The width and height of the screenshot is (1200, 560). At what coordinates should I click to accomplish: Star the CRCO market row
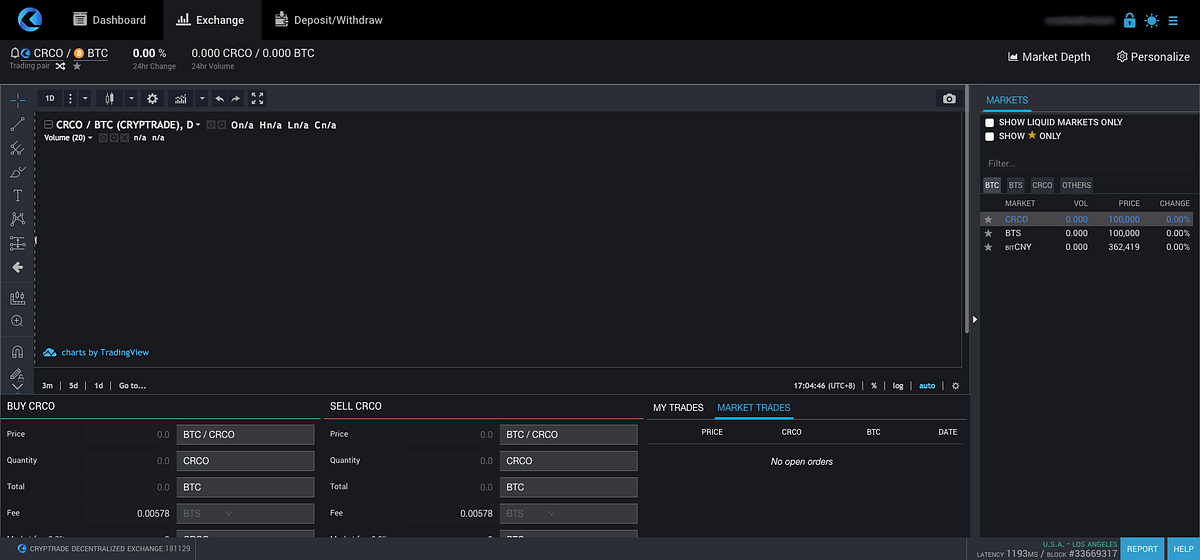click(989, 219)
